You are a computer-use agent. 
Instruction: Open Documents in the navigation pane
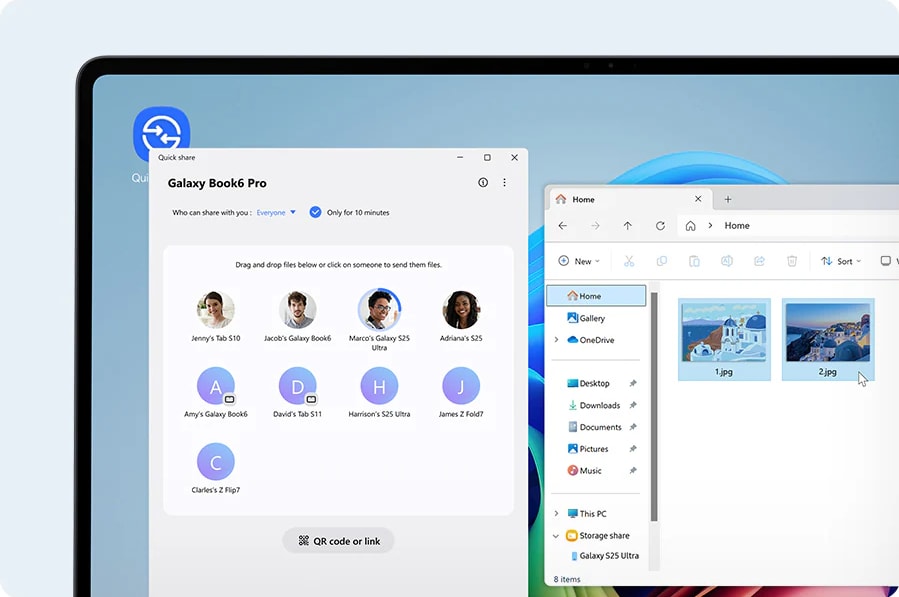tap(595, 427)
